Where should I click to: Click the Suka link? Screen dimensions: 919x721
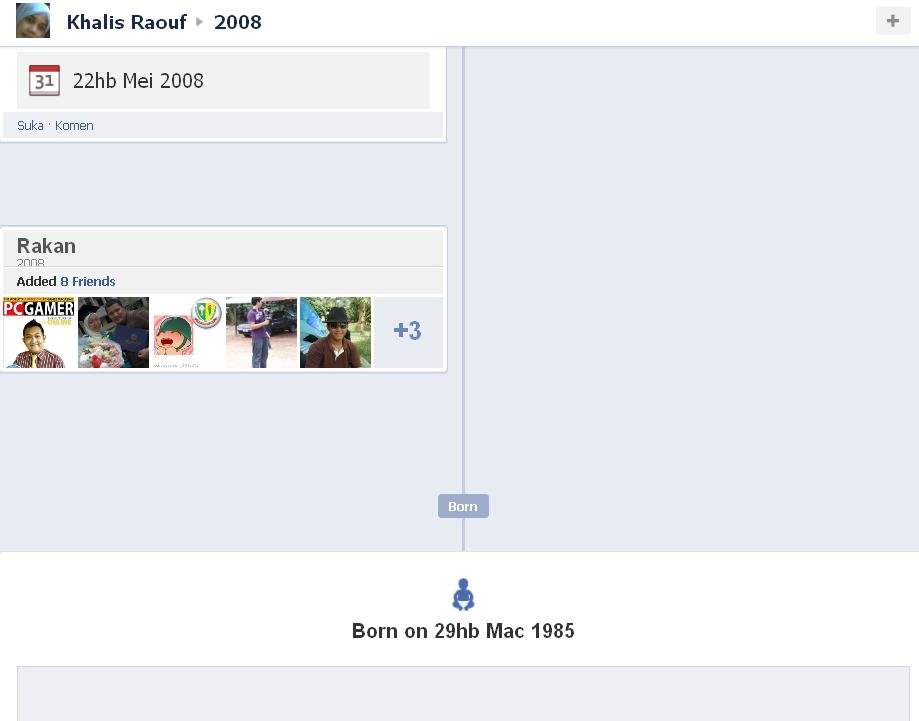30,125
